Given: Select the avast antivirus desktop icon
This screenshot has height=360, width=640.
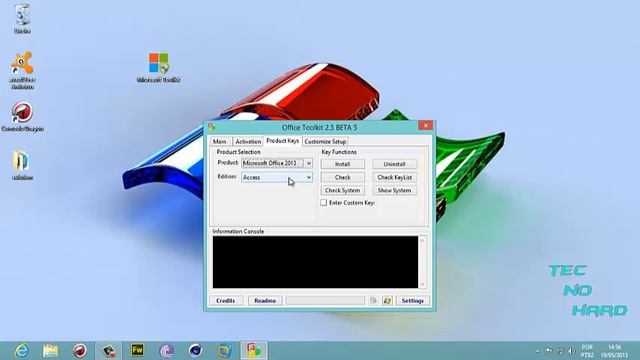Looking at the screenshot, I should pos(22,70).
